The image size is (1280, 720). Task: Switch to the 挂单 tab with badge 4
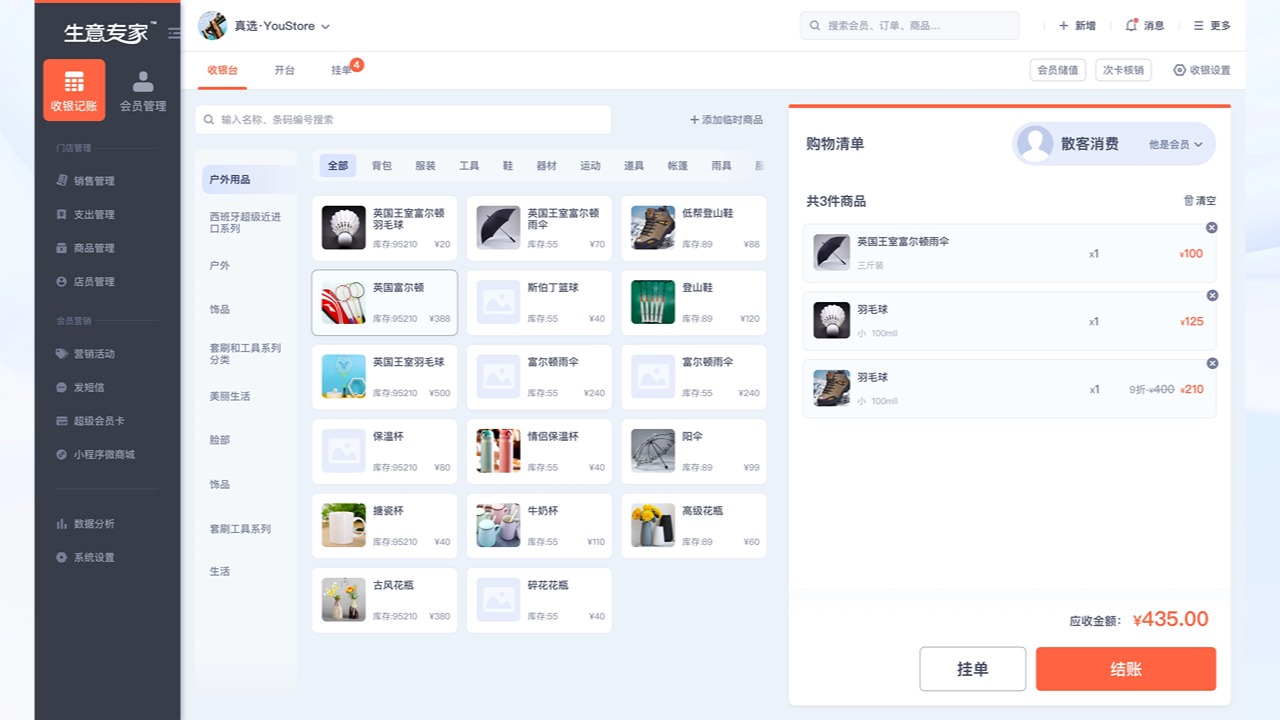341,71
